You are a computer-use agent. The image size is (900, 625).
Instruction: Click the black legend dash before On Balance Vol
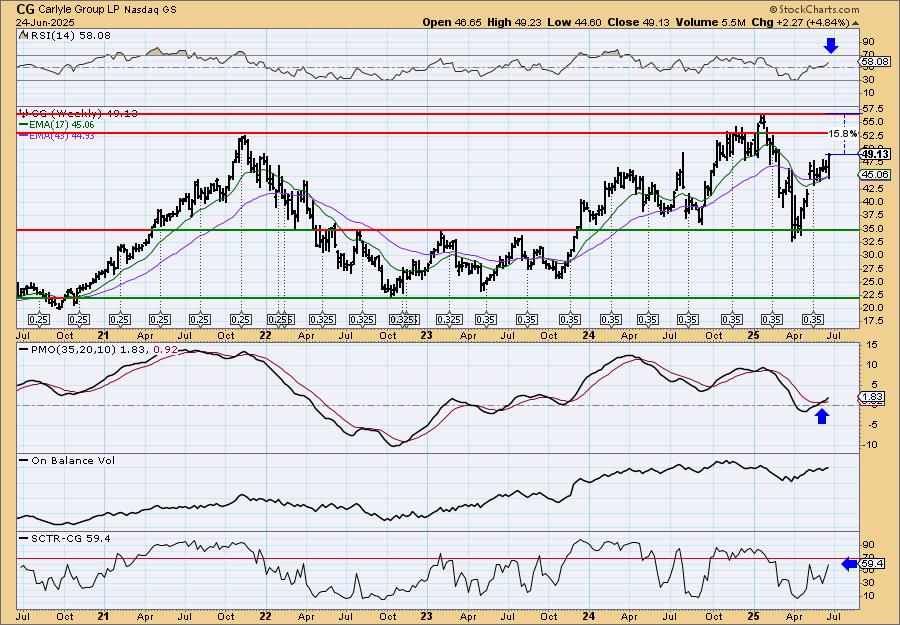(24, 460)
